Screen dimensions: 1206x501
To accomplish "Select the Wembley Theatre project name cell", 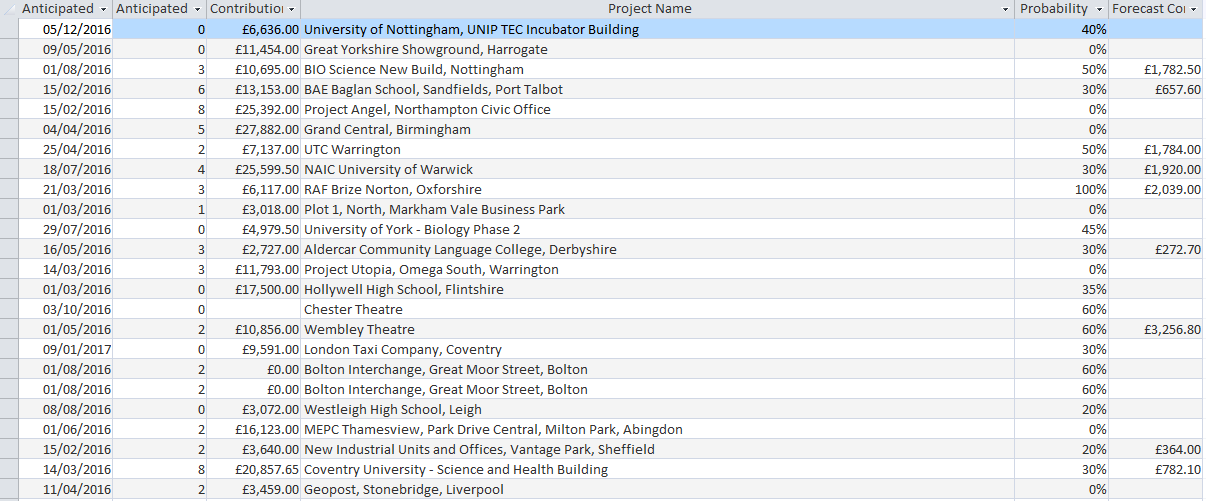I will (x=658, y=329).
